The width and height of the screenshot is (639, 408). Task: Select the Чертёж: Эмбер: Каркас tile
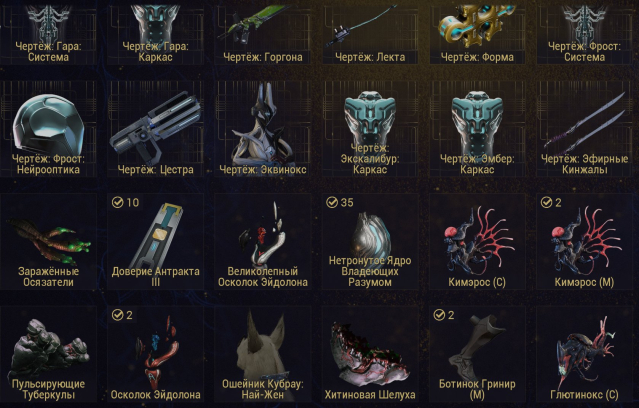click(477, 129)
